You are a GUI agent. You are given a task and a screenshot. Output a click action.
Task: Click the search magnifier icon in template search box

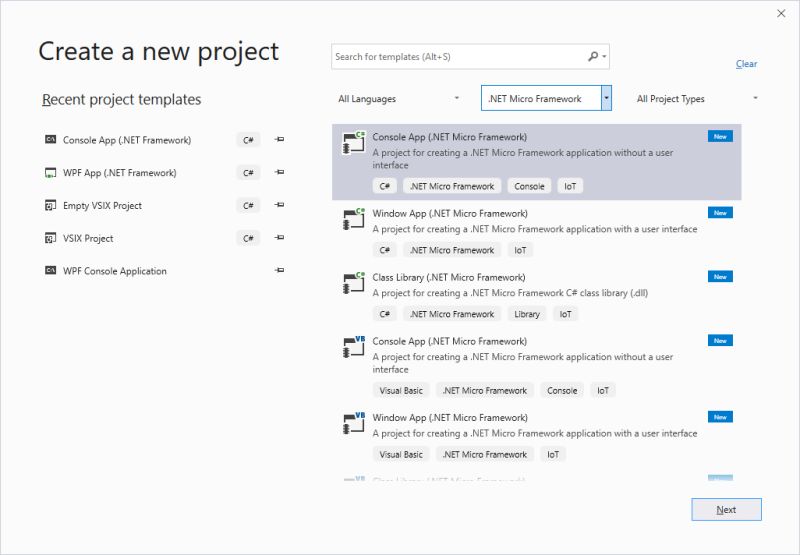click(593, 57)
